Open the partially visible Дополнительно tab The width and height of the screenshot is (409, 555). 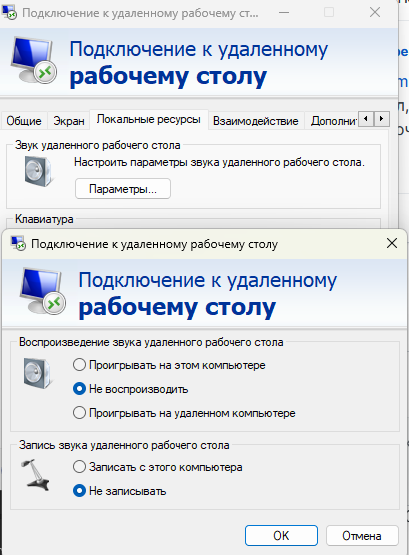(x=333, y=121)
